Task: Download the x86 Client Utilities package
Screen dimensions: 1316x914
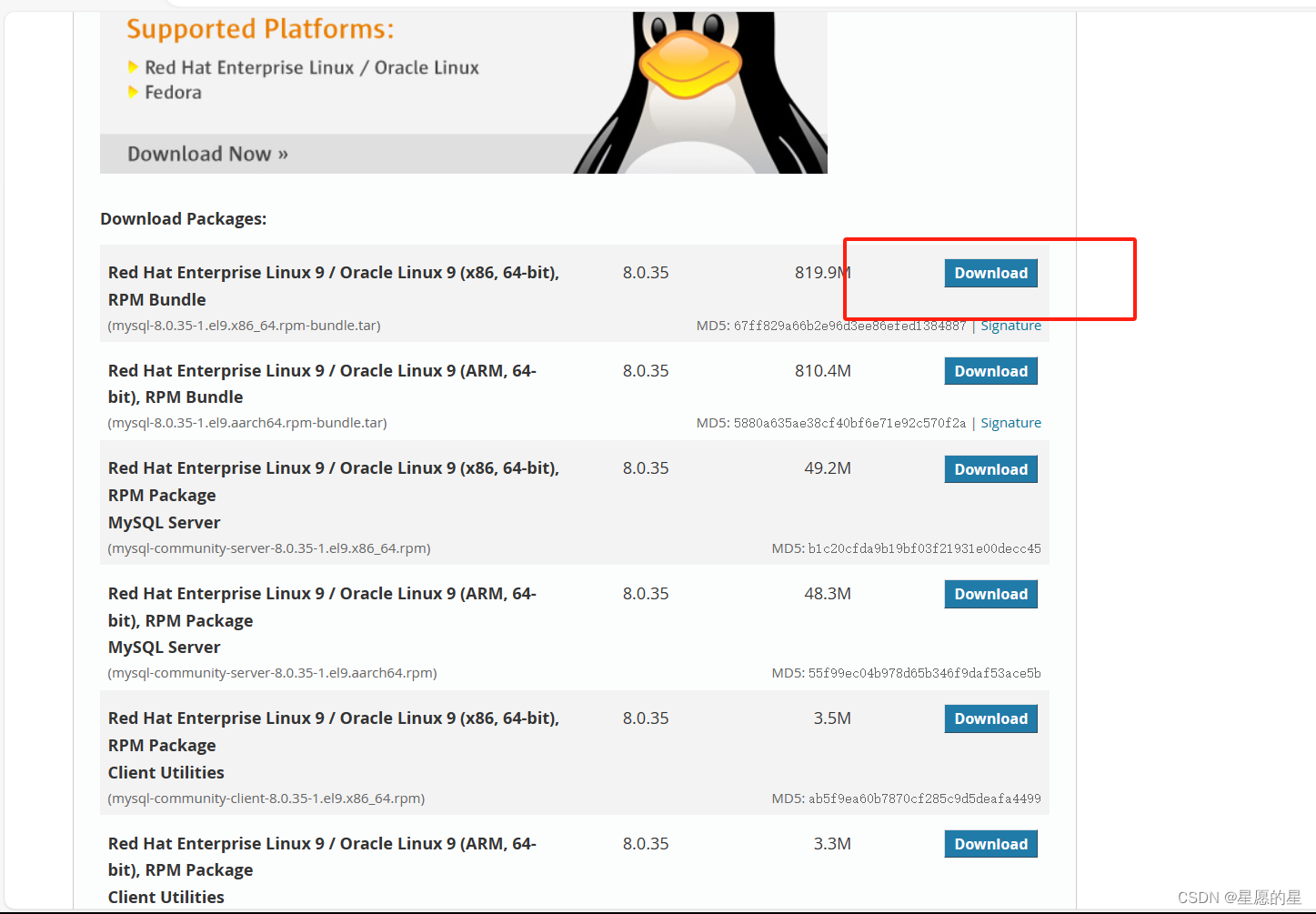Action: [990, 718]
